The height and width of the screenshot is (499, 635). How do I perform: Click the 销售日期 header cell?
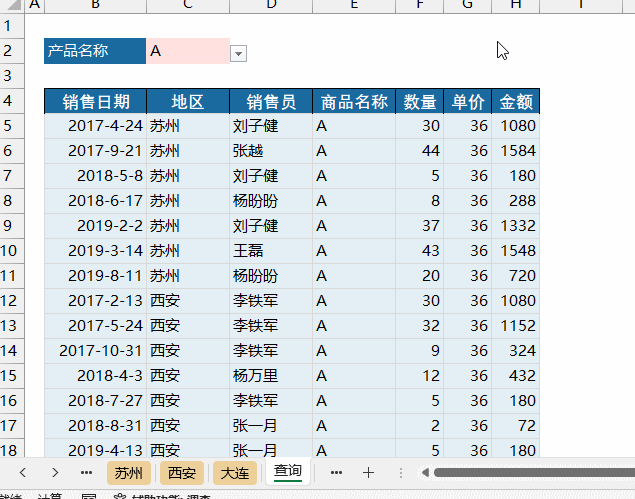point(96,101)
